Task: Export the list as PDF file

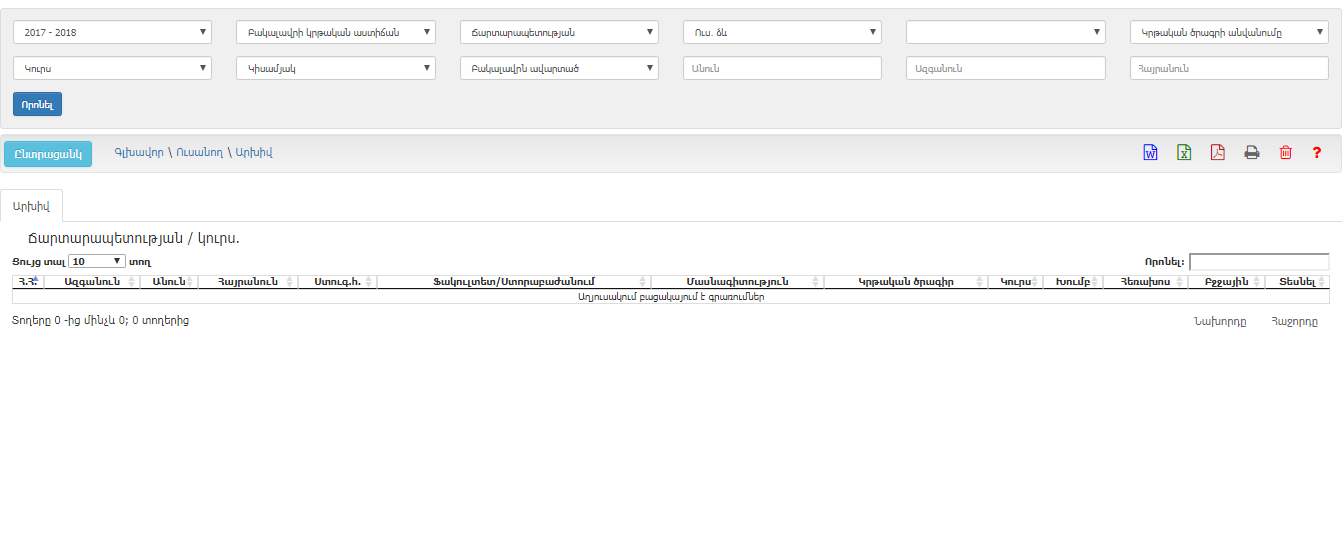Action: pos(1217,153)
